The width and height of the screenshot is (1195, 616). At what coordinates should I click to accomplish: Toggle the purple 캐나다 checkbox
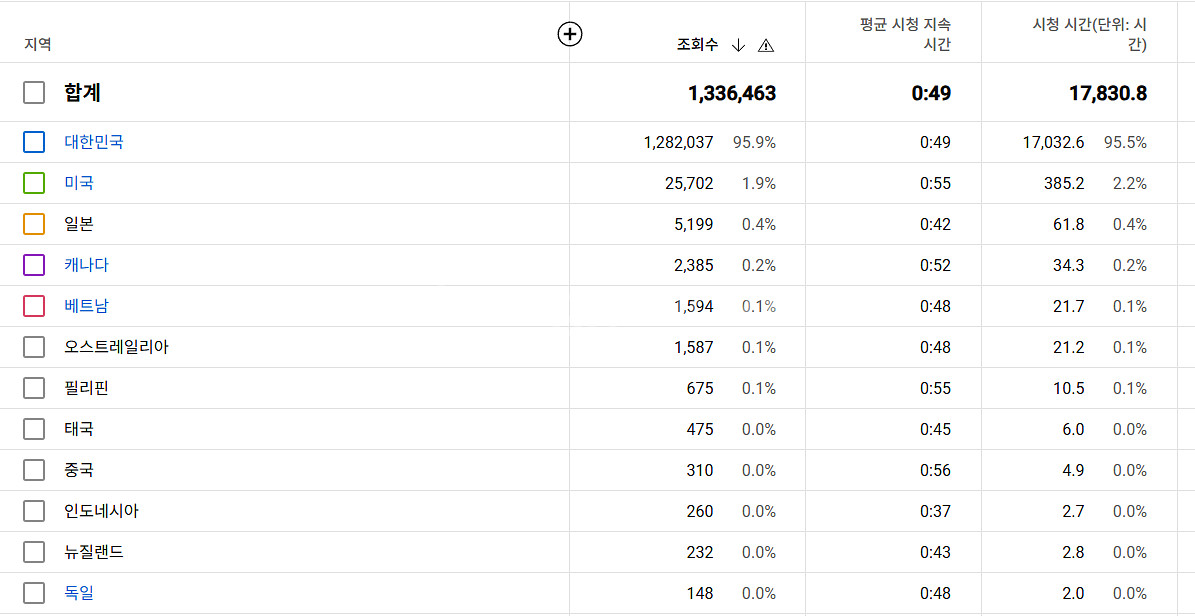(34, 265)
